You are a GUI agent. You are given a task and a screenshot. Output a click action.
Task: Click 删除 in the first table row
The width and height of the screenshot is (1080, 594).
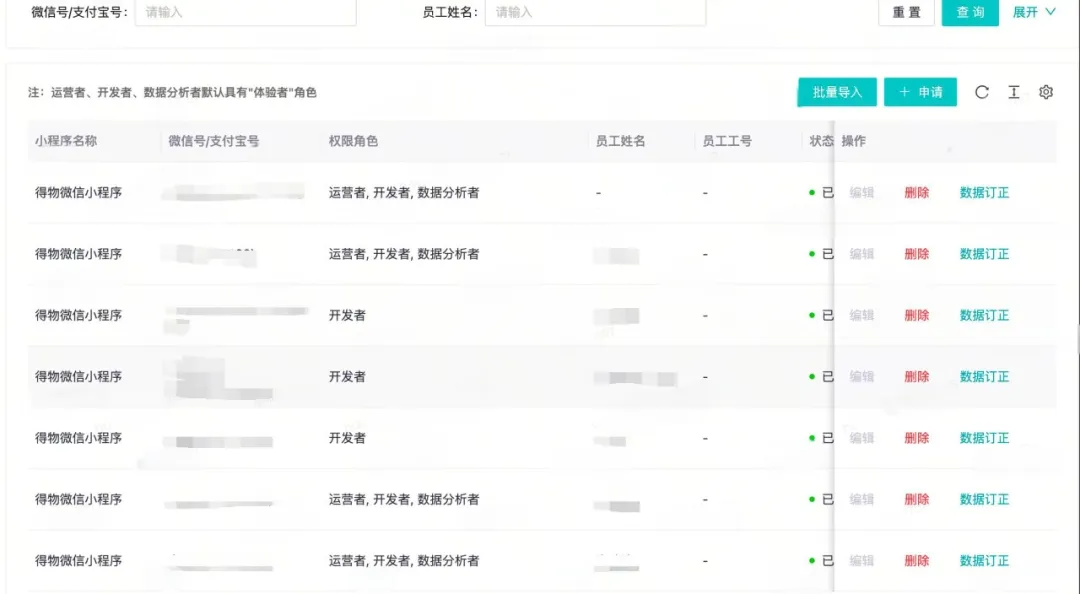(916, 193)
